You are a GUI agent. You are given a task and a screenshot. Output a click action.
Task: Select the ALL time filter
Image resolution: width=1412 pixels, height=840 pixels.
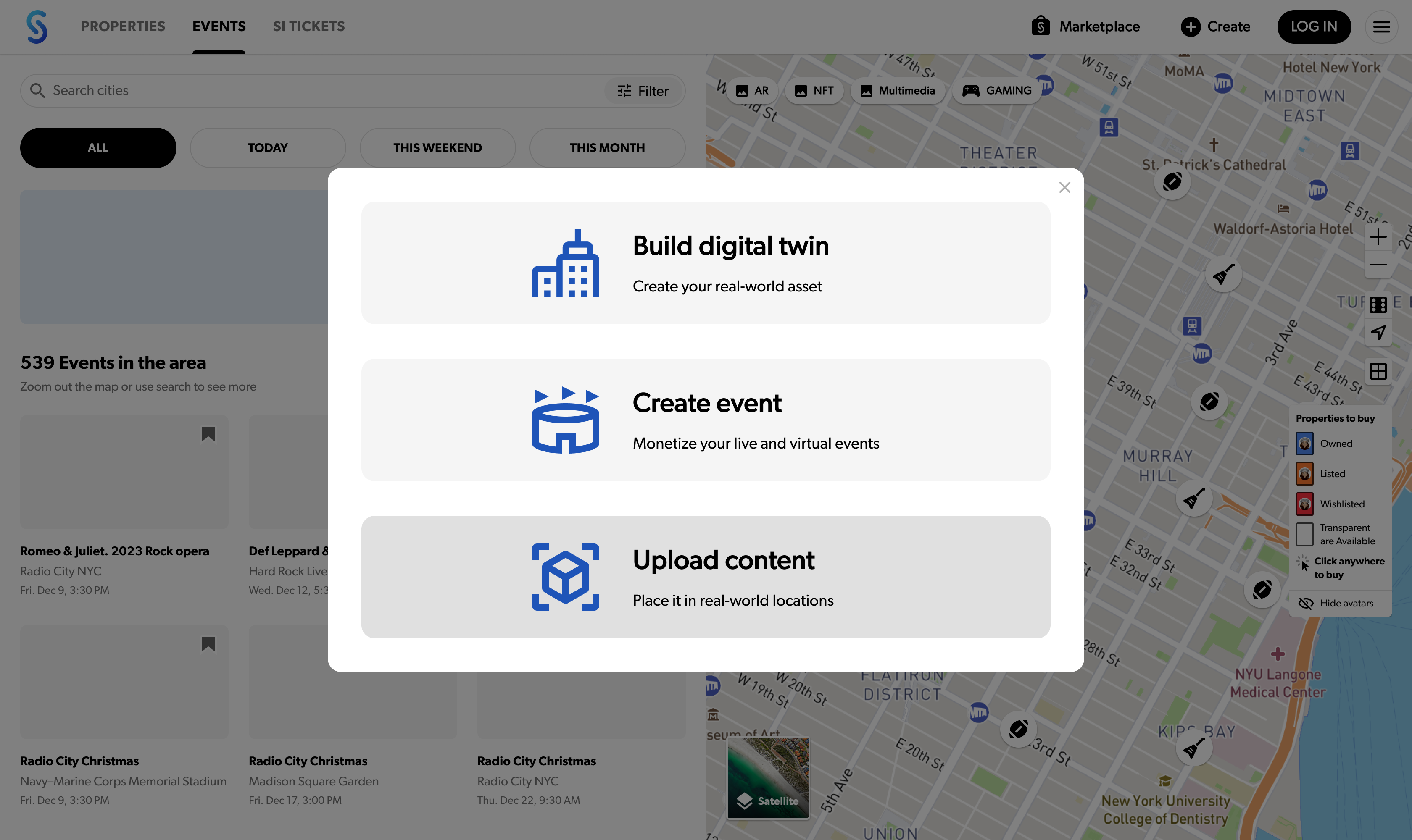click(98, 148)
